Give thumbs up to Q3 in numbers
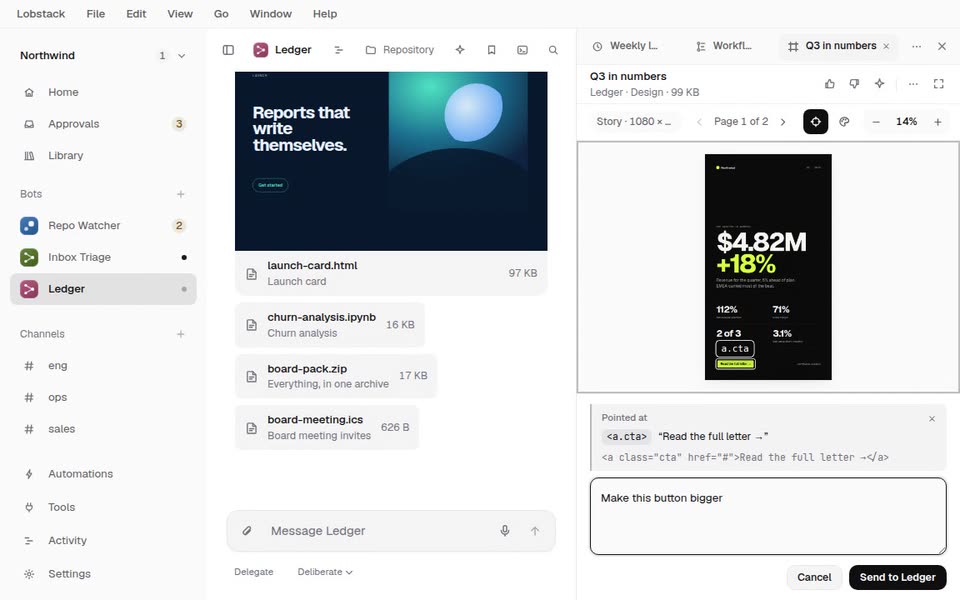The image size is (960, 600). [830, 84]
